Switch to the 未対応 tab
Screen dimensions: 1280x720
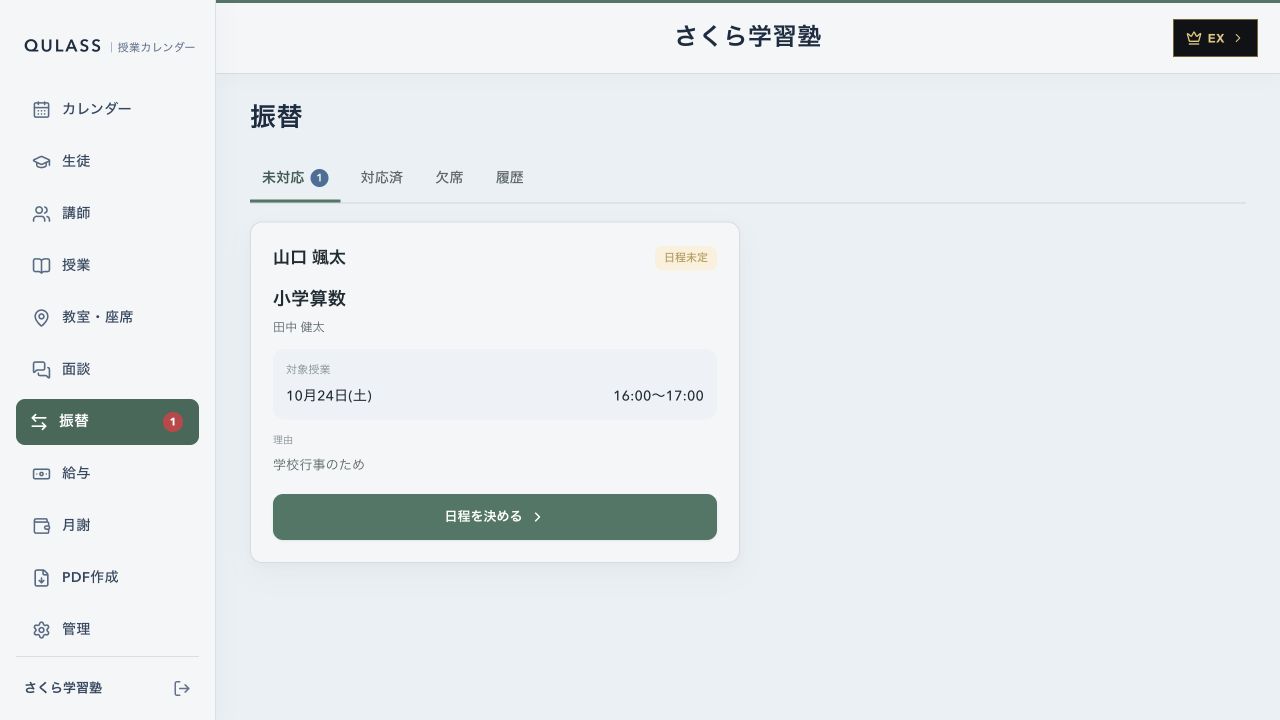point(295,178)
